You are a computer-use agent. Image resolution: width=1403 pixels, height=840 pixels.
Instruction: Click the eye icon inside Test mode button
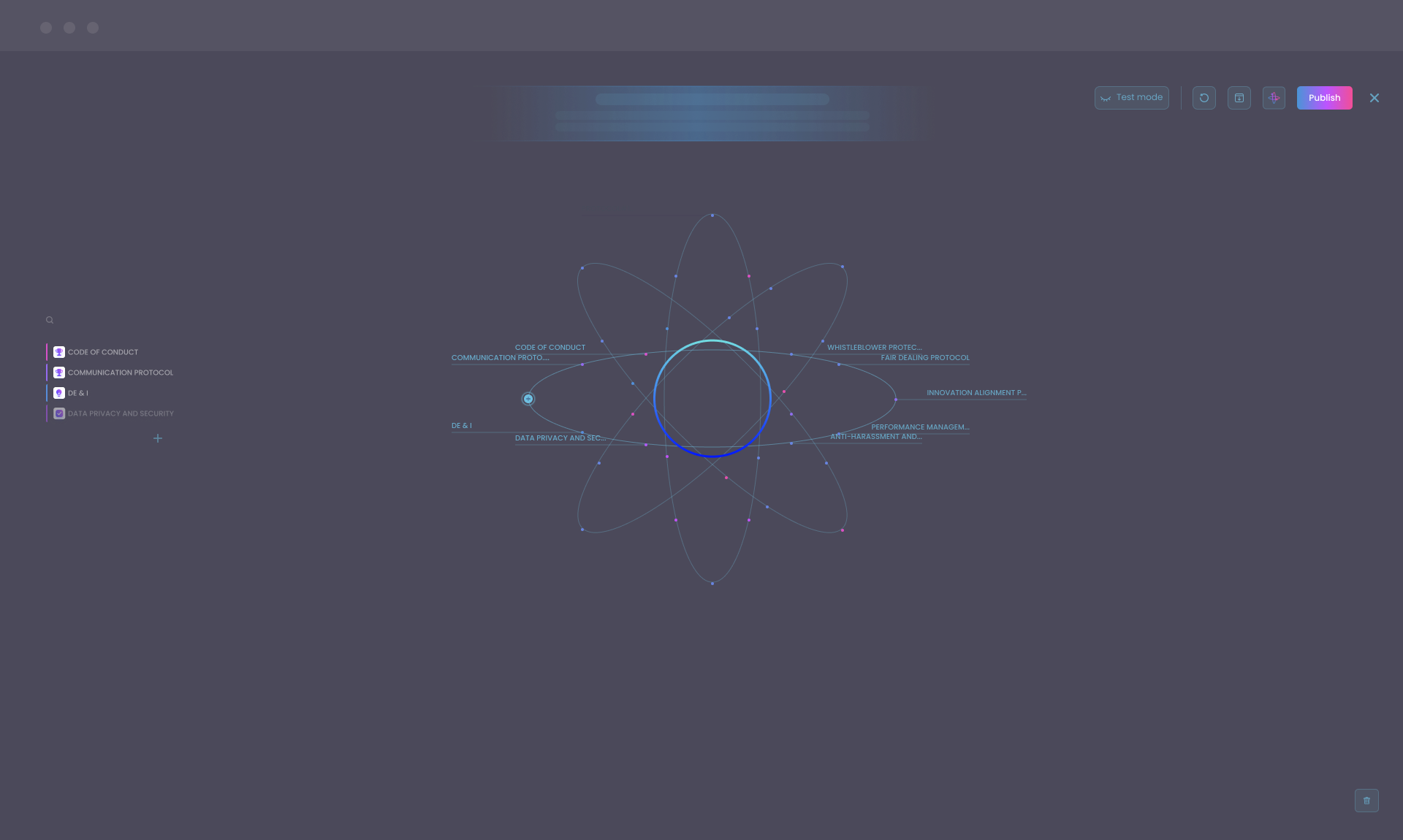(x=1106, y=97)
